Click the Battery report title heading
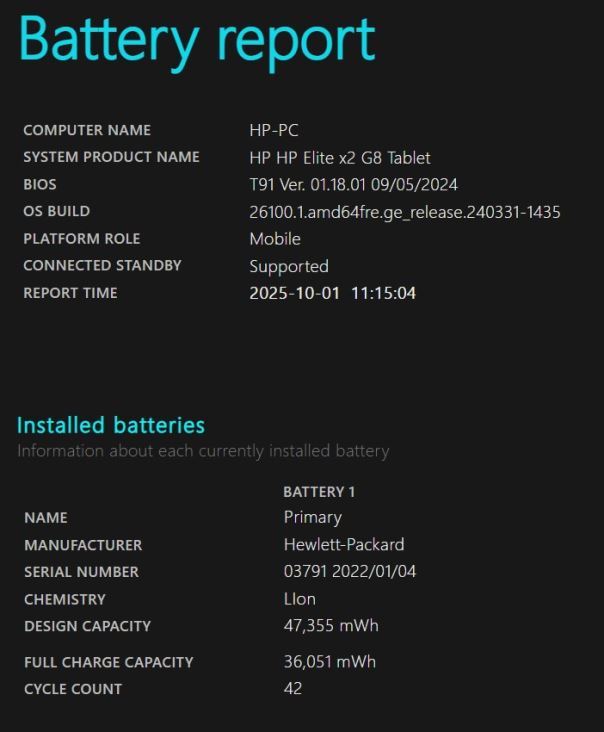This screenshot has width=604, height=732. (x=197, y=40)
